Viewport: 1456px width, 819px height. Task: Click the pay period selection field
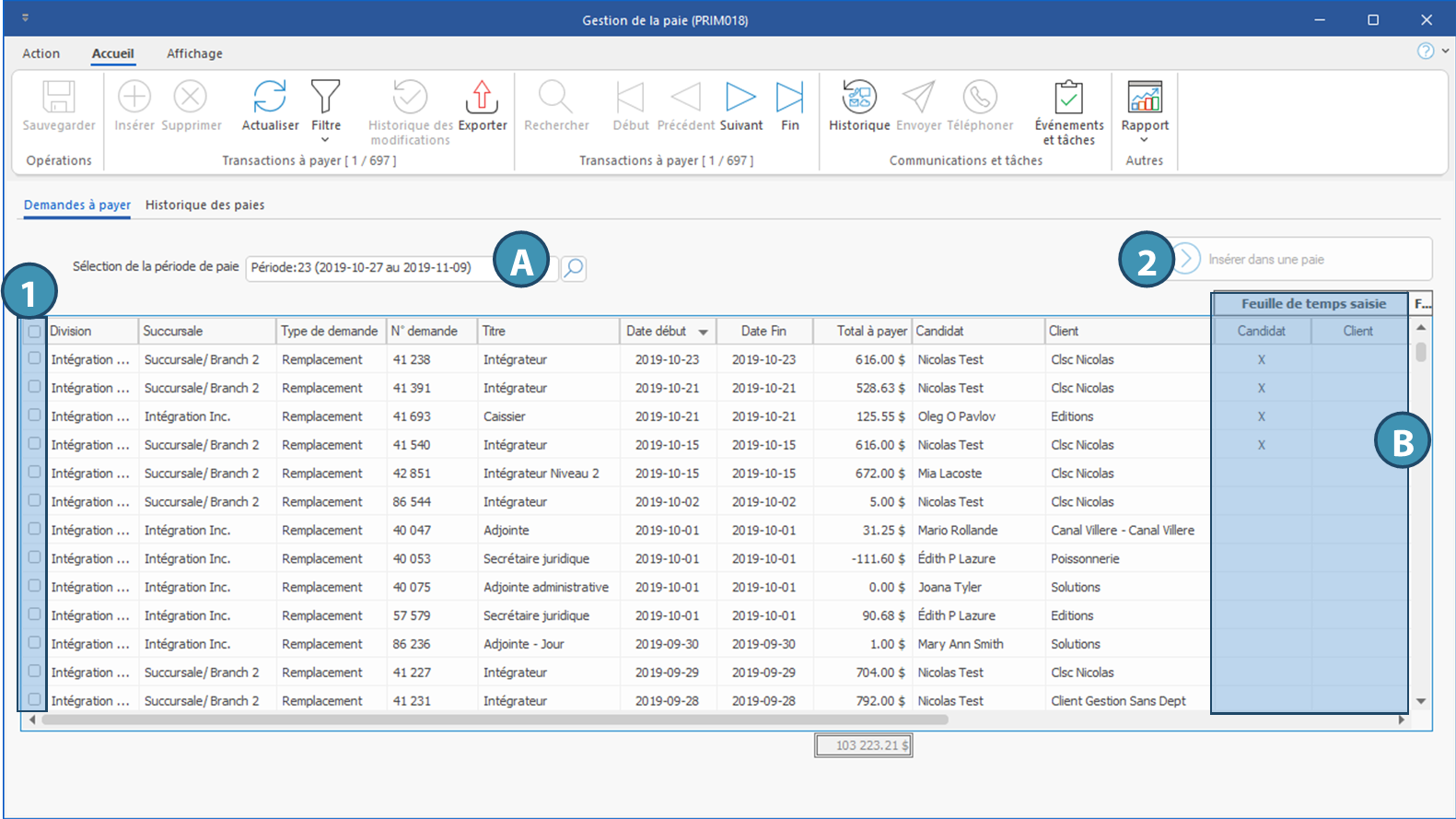[x=368, y=268]
